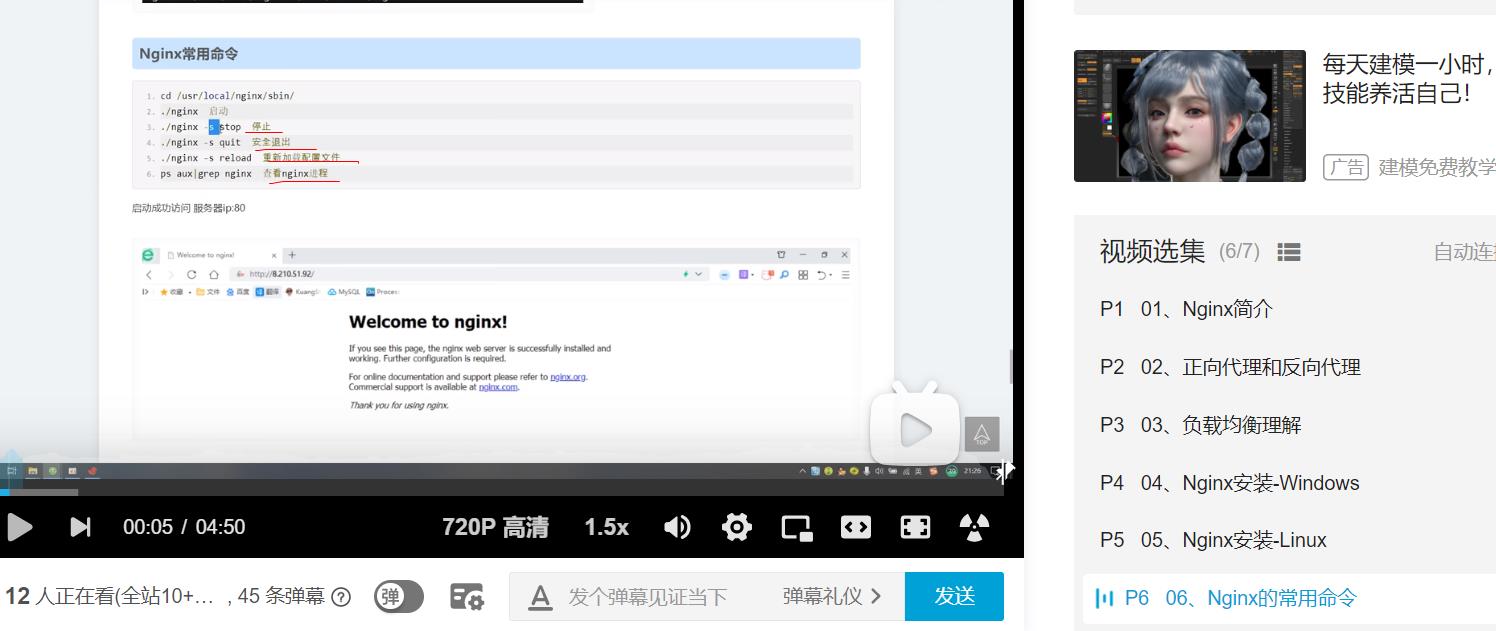Switch to widescreen mode

[856, 527]
